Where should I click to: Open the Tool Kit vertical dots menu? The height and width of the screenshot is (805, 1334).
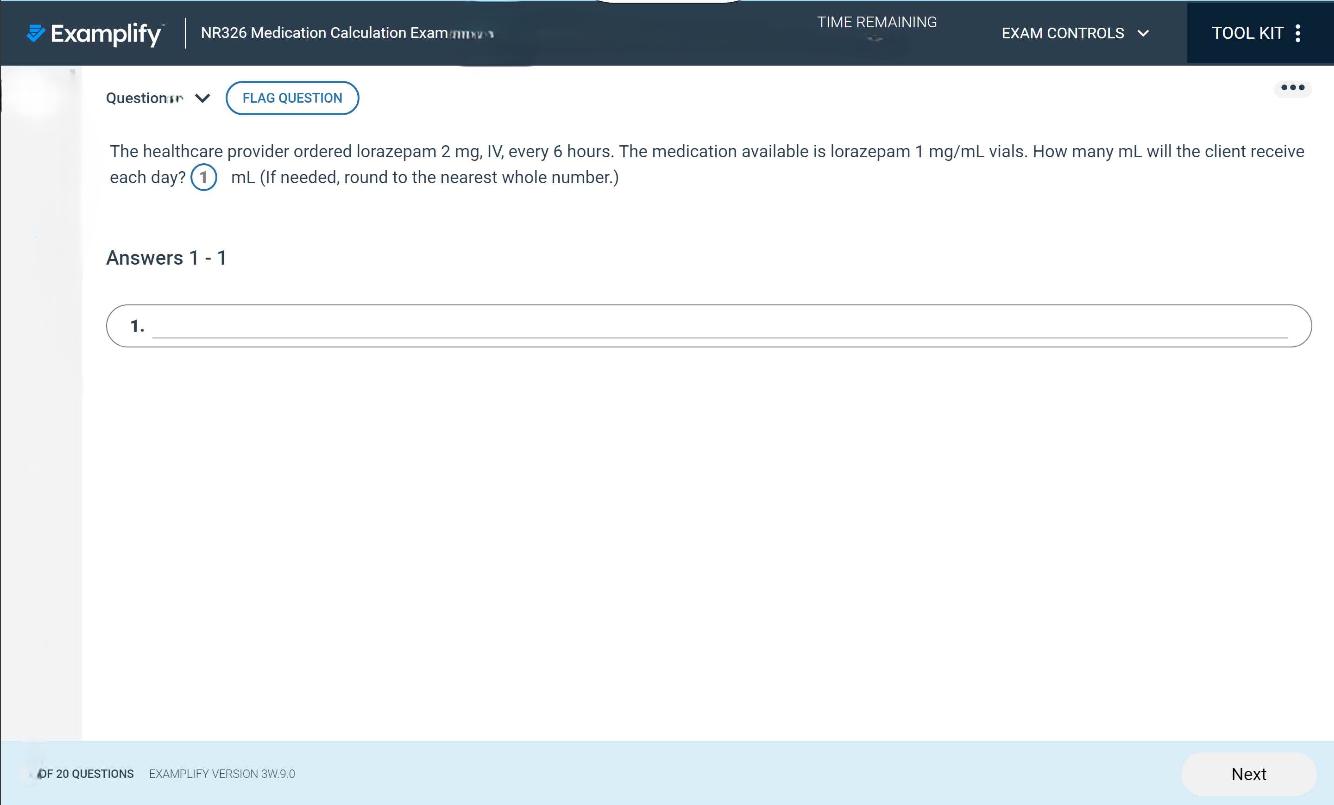point(1298,33)
